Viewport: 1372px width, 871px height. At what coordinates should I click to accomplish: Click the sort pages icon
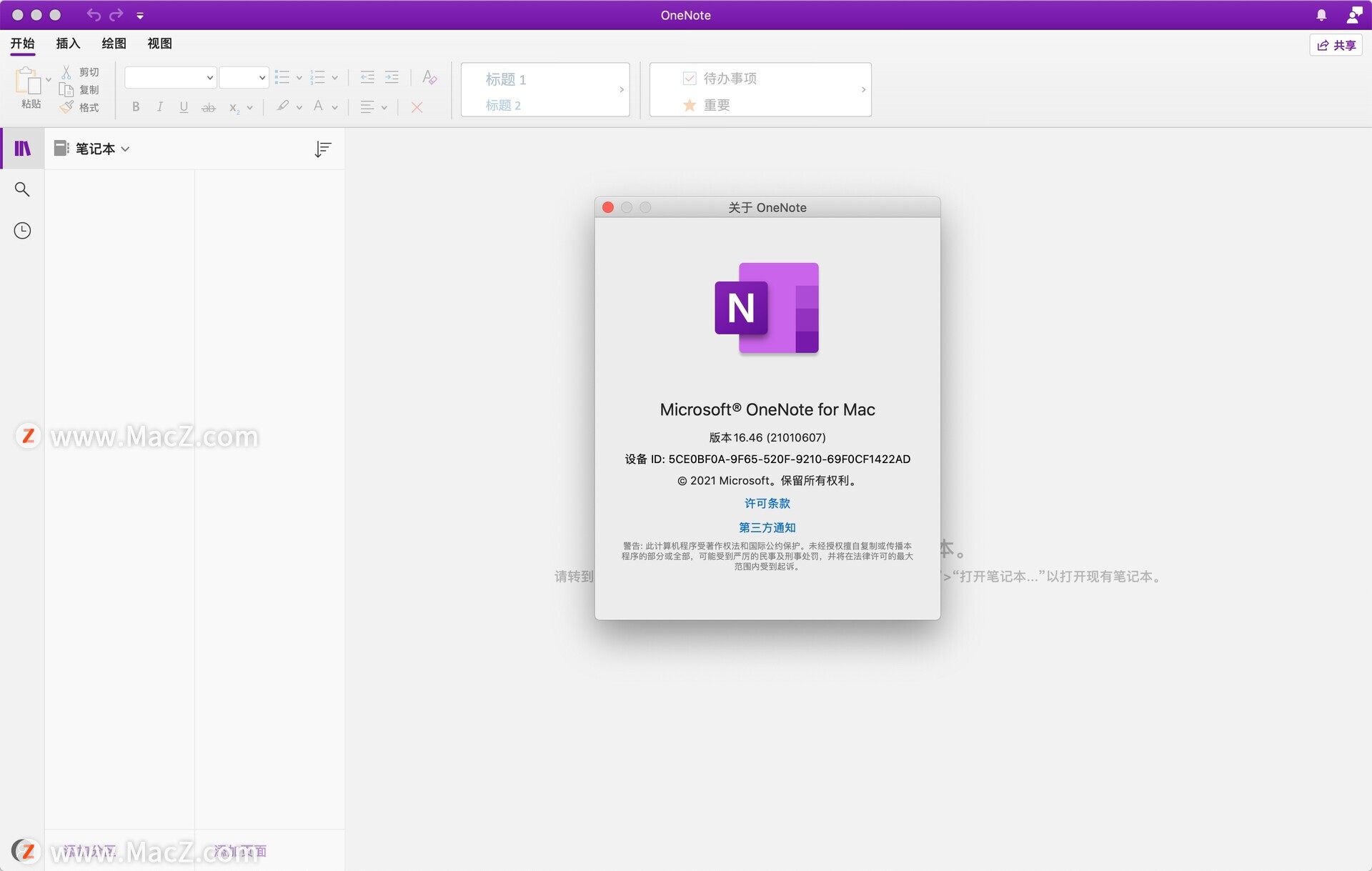[323, 149]
